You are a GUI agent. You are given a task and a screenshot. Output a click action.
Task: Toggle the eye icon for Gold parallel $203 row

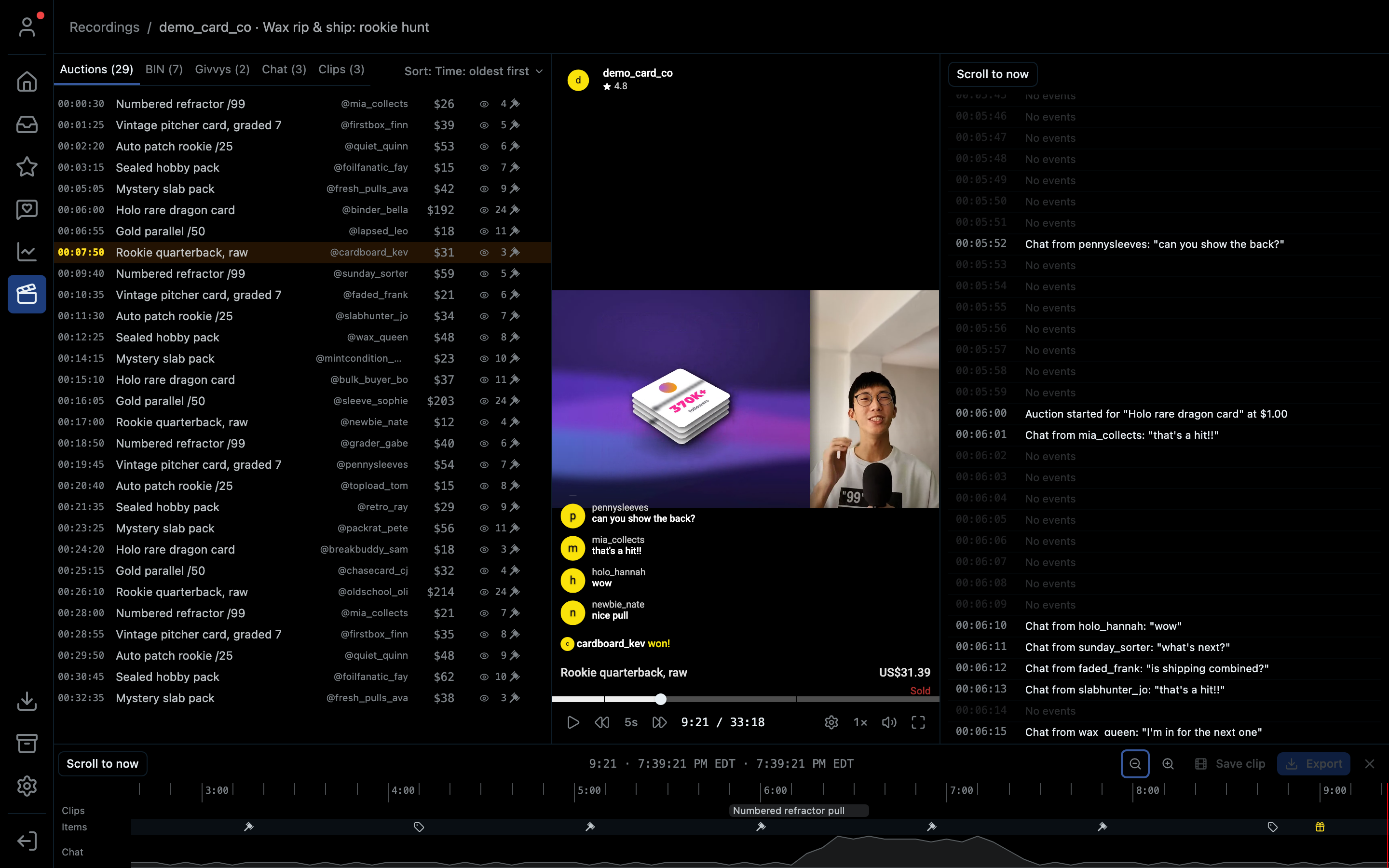484,401
